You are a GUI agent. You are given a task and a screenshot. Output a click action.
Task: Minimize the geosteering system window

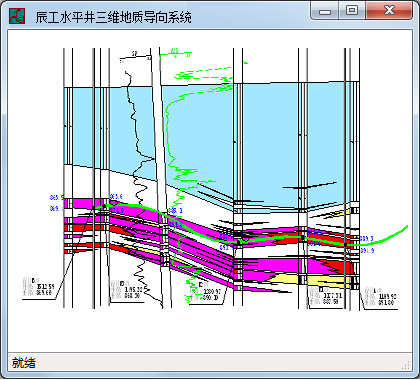pyautogui.click(x=325, y=11)
